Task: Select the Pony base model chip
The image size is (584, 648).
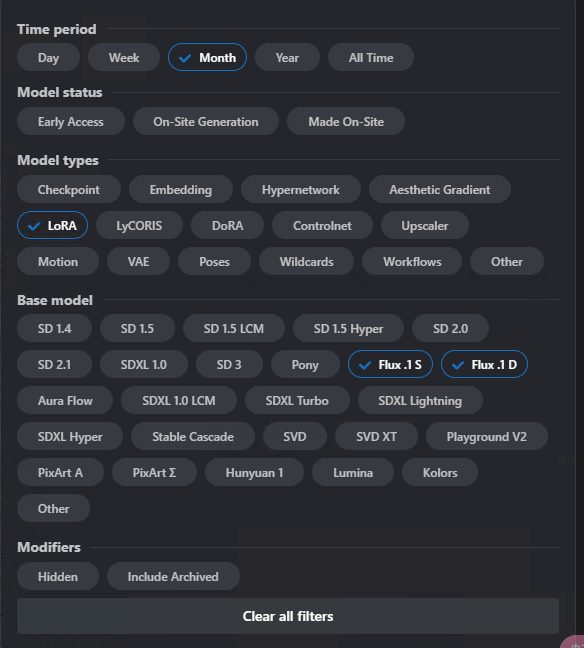Action: pos(305,364)
